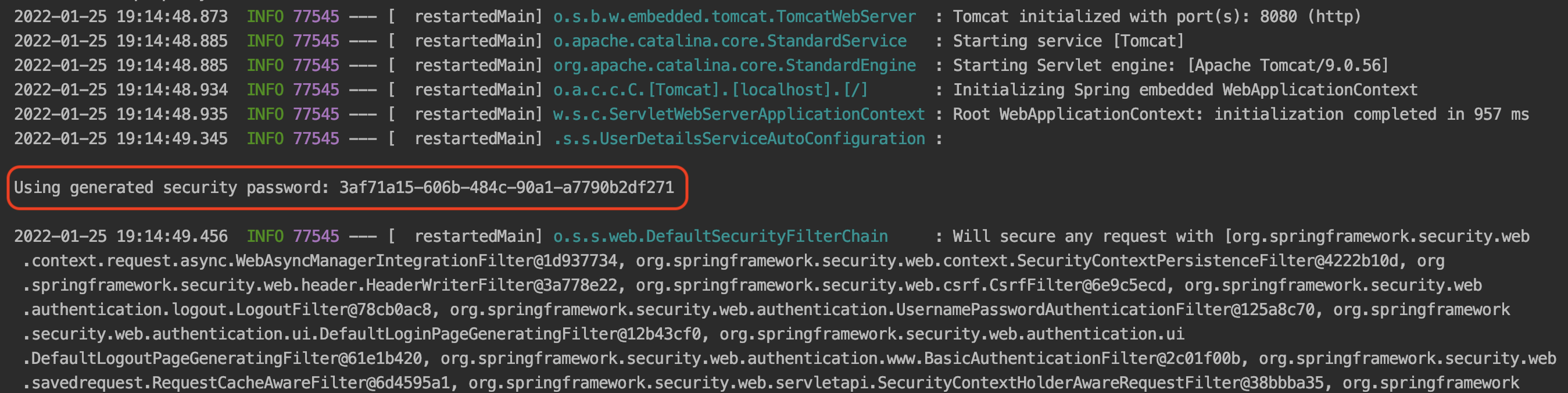Click the 19:14:48.873 timestamp
Screen dimensions: 1568x393
pyautogui.click(x=172, y=16)
